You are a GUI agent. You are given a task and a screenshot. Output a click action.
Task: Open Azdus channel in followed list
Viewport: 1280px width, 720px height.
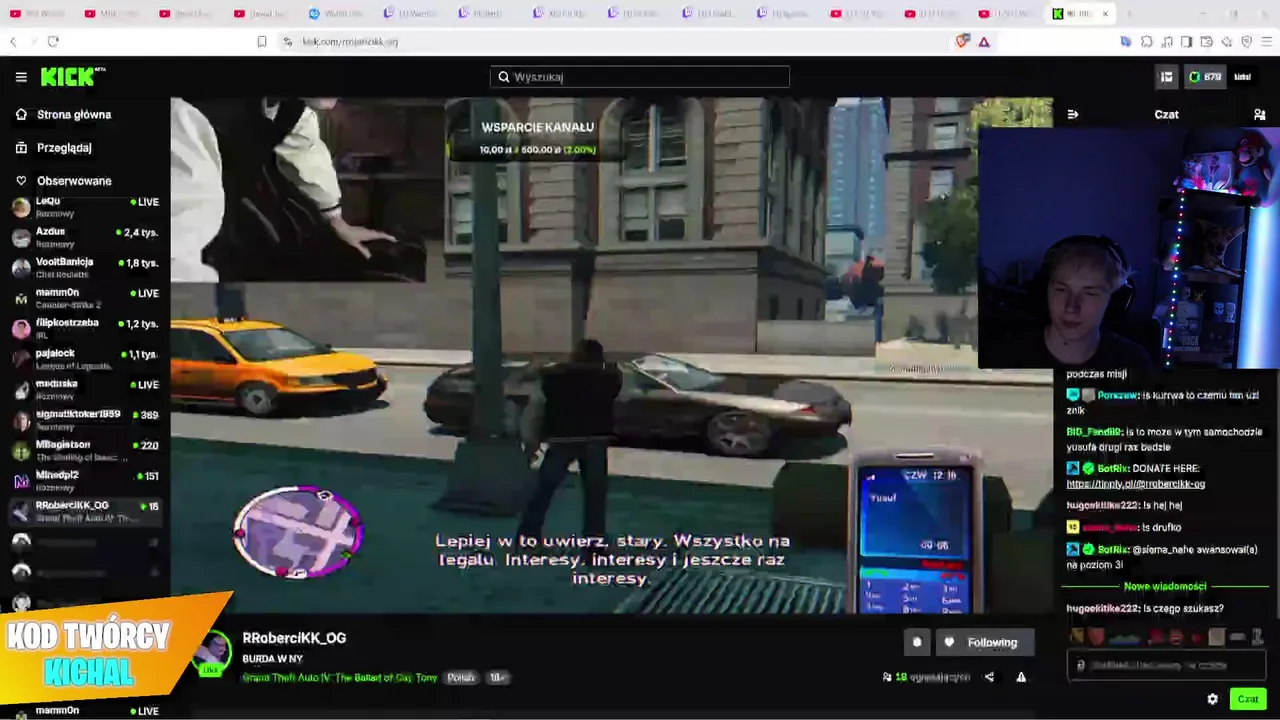[85, 237]
